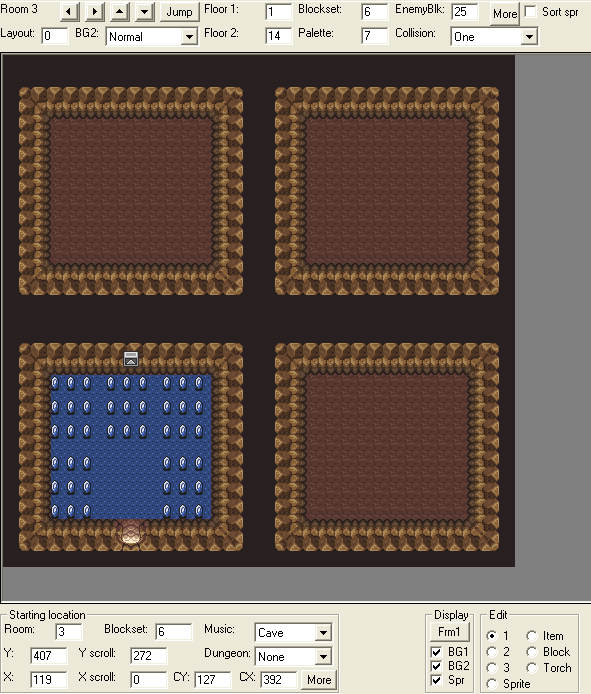Click the Palette number input field
Viewport: 591px width, 694px height.
tap(375, 36)
